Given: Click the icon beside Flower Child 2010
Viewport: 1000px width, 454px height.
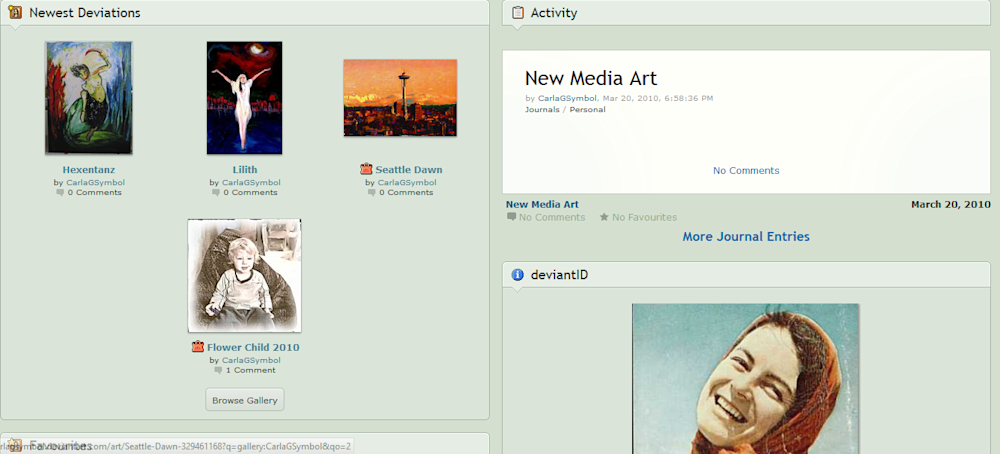Looking at the screenshot, I should point(198,348).
